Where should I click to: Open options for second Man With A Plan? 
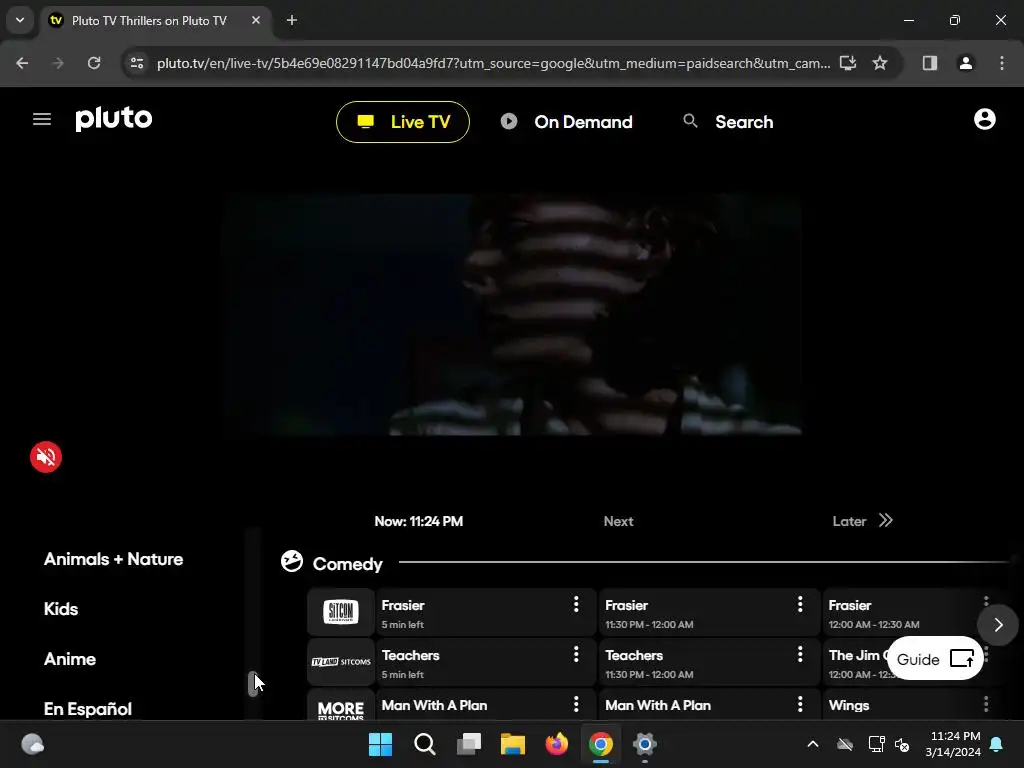(800, 704)
